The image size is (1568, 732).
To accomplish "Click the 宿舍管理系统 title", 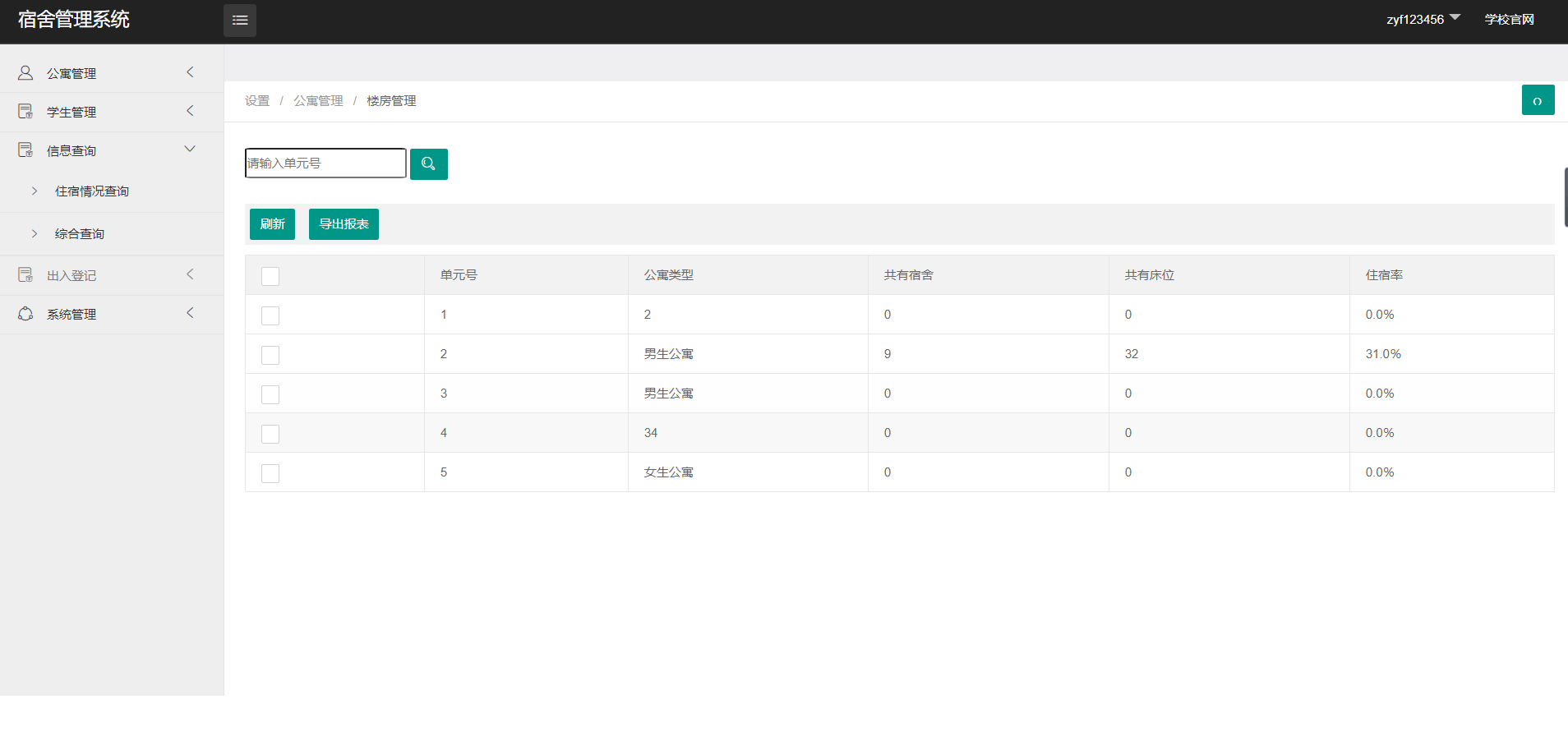I will point(74,20).
